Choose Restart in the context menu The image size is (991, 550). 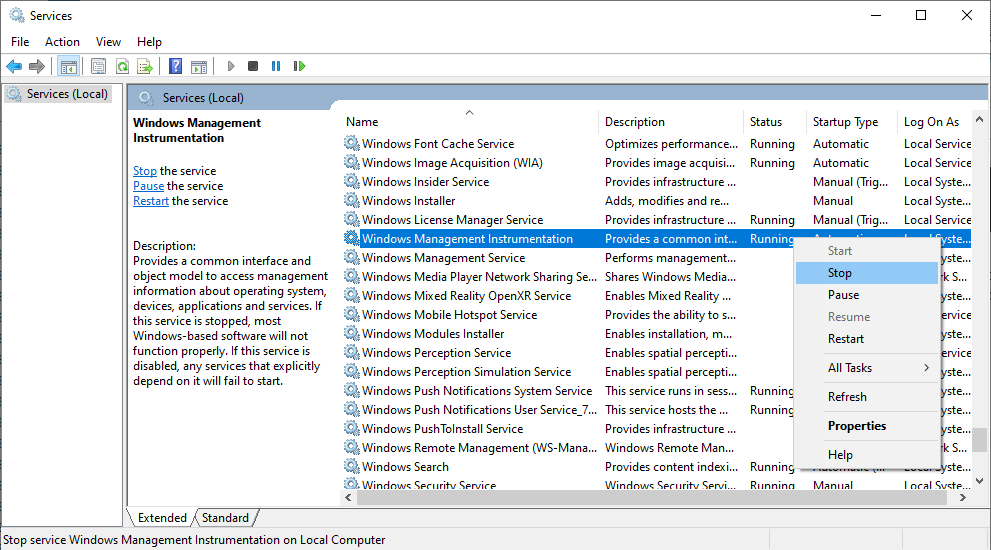pyautogui.click(x=866, y=339)
